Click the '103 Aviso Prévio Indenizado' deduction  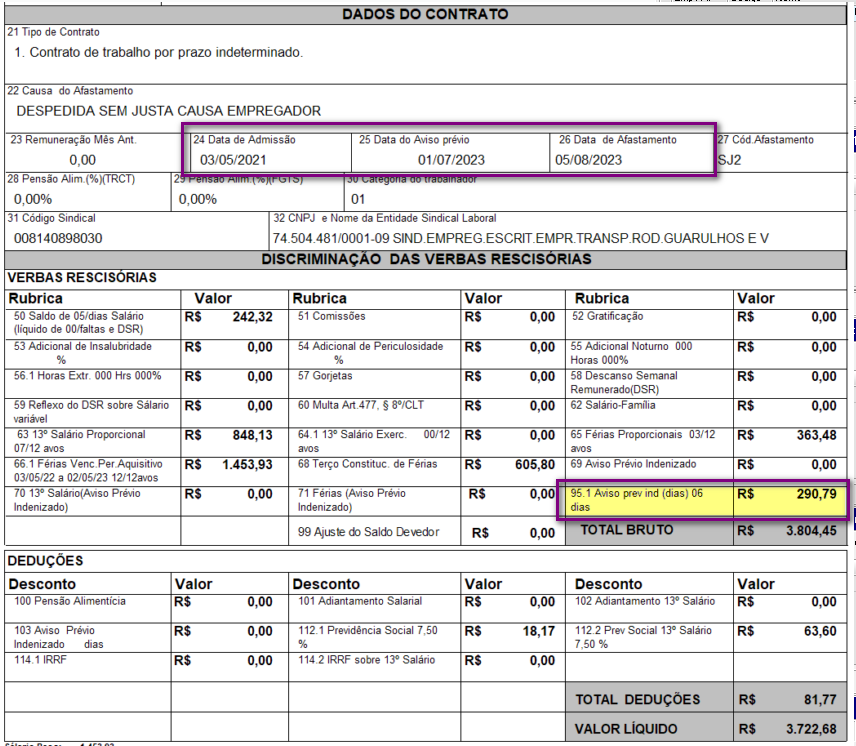point(58,637)
